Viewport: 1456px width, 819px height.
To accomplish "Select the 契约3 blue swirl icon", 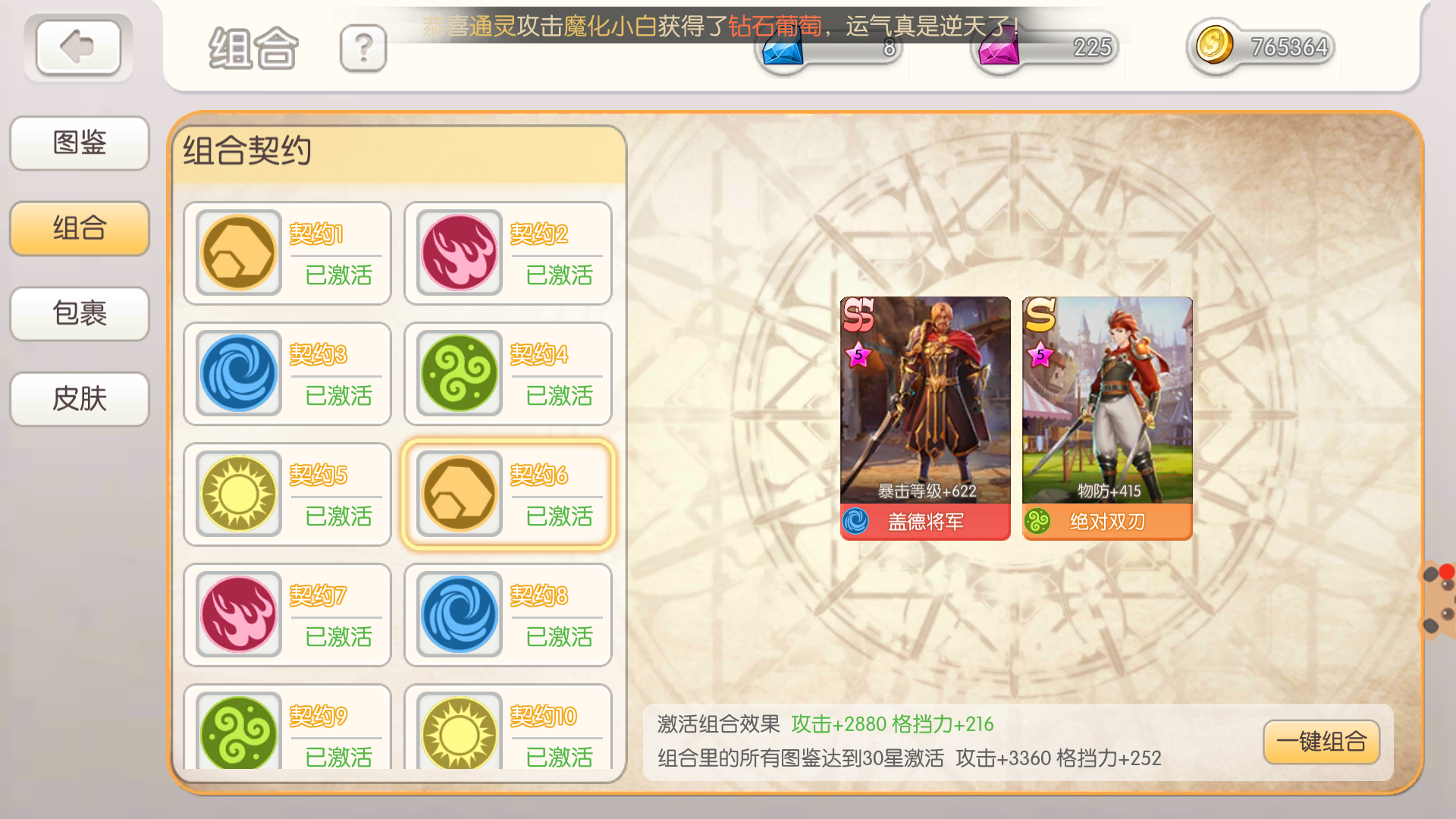I will point(238,373).
